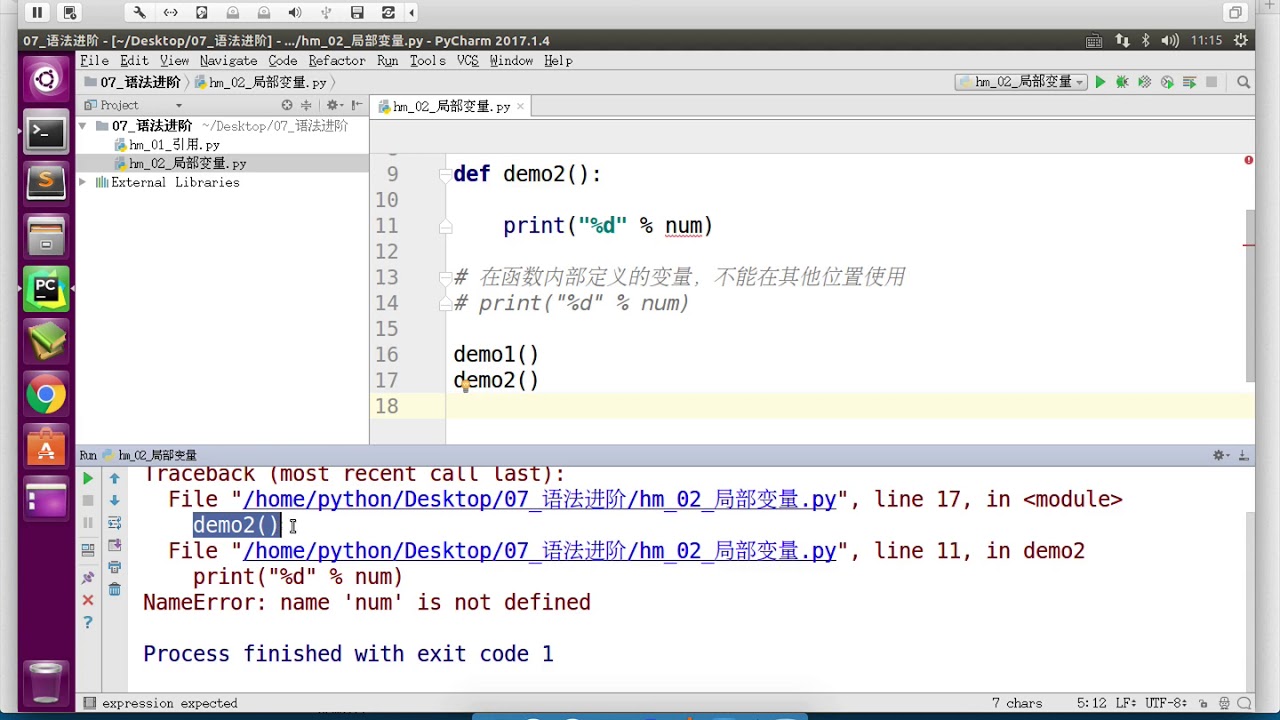1280x720 pixels.
Task: Open the Tools menu
Action: (x=427, y=61)
